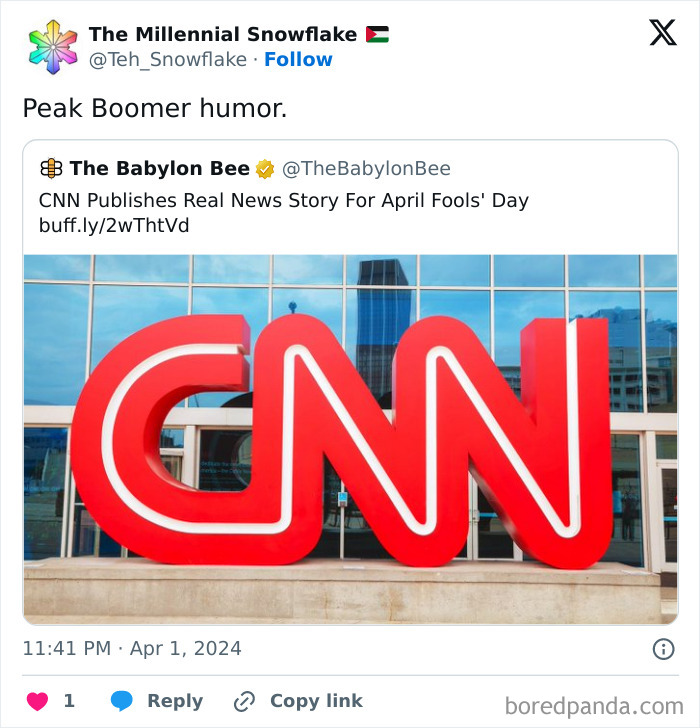
Task: Open the X logo in the corner
Action: [x=662, y=34]
